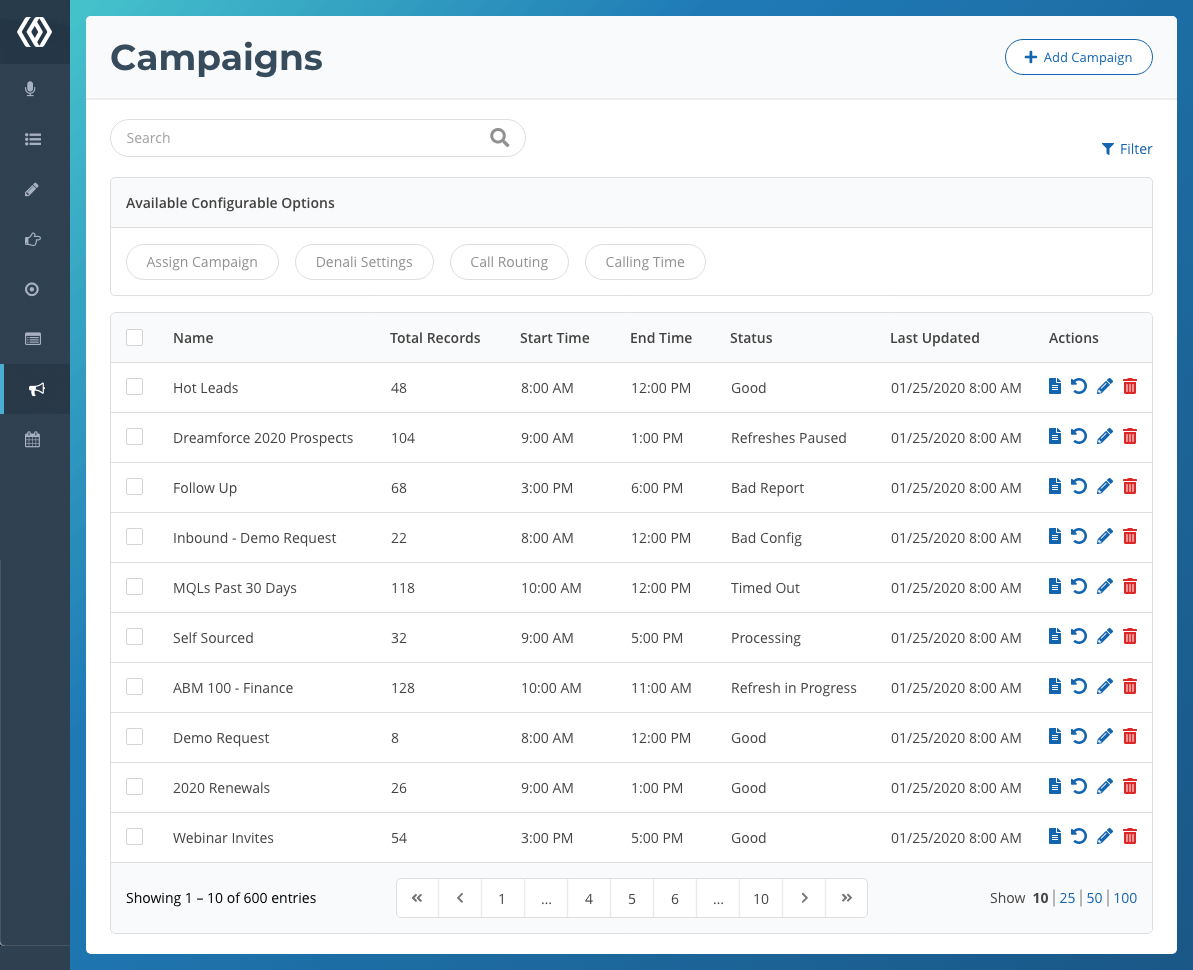The image size is (1193, 970).
Task: Check the MQLs Past 30 Days checkbox
Action: (135, 587)
